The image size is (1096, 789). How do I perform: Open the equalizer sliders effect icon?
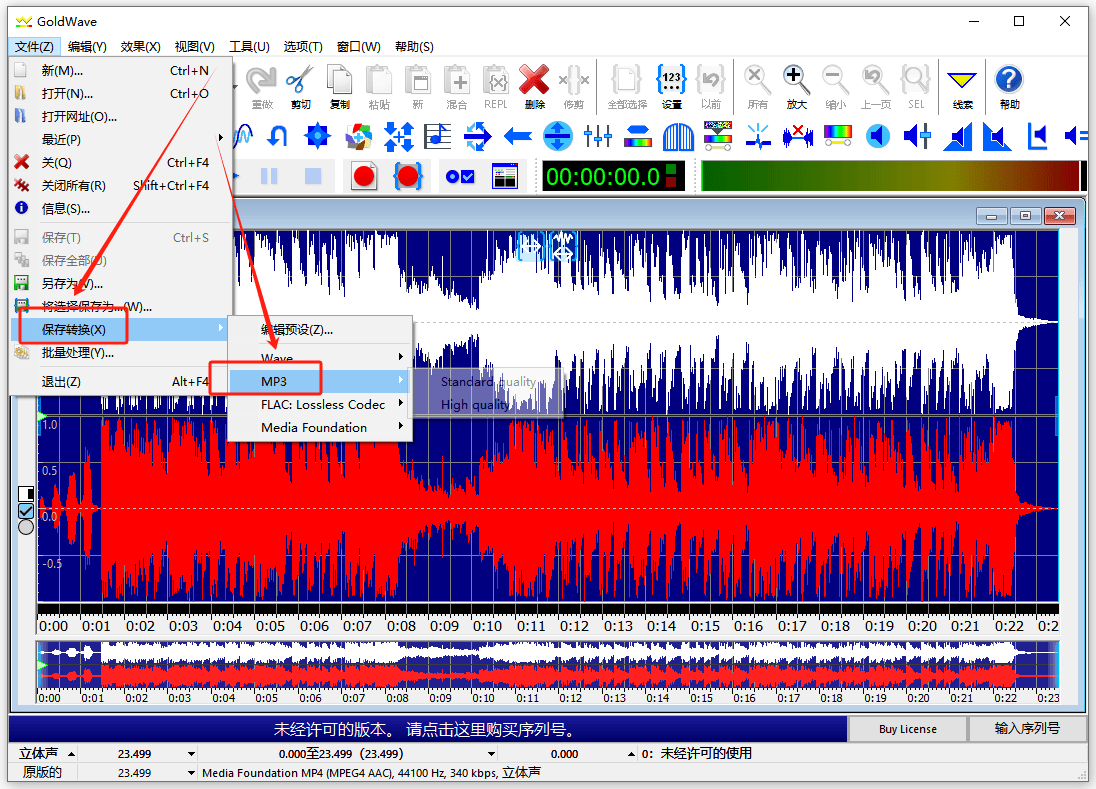(x=598, y=135)
